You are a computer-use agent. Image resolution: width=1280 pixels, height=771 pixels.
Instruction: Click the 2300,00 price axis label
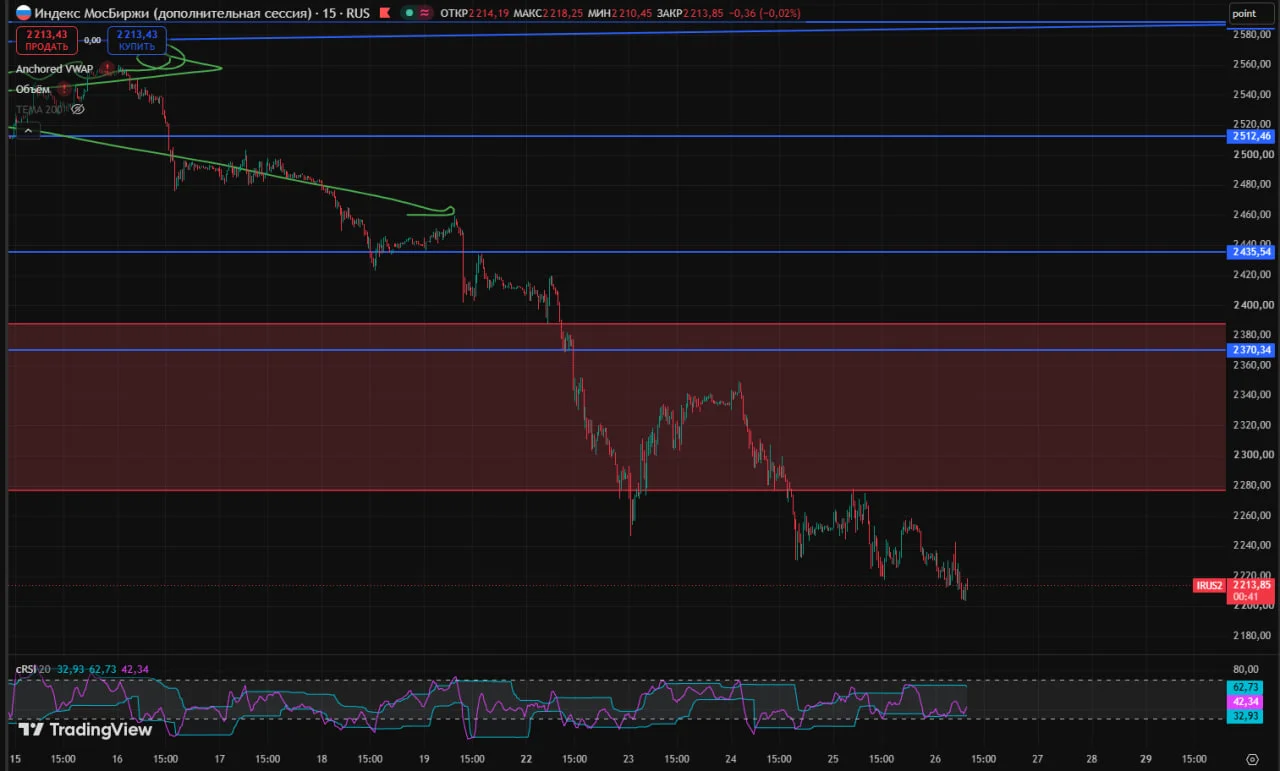coord(1253,455)
